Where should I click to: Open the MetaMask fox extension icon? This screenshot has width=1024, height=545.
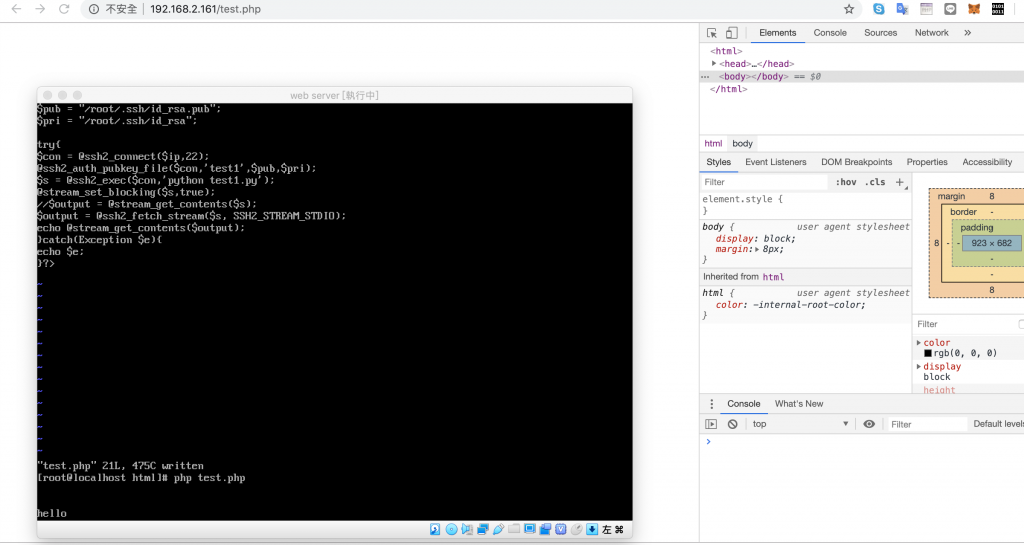pyautogui.click(x=974, y=8)
